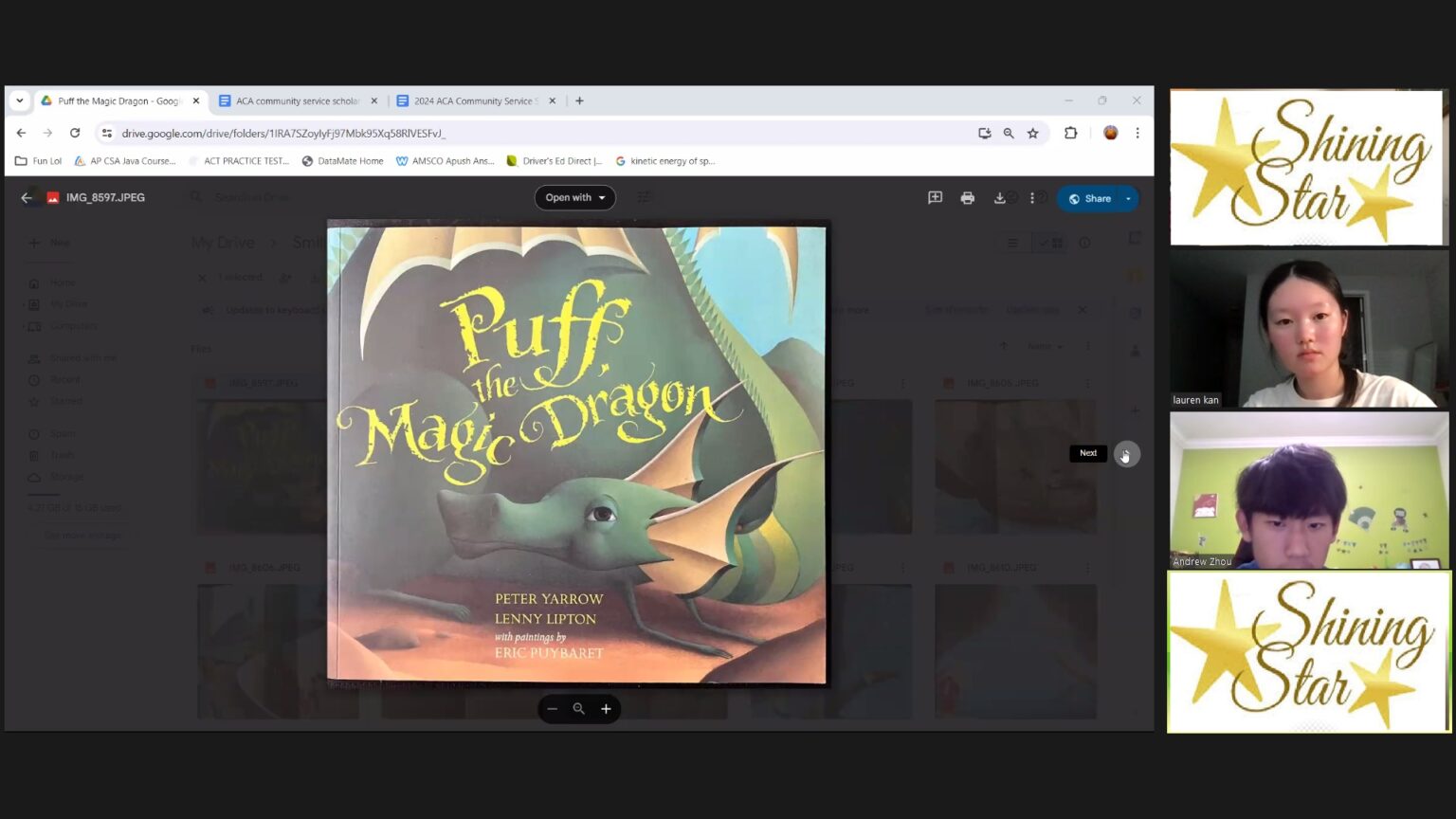1456x819 pixels.
Task: Click the IMG_8597.JPEG file name
Action: pyautogui.click(x=105, y=198)
